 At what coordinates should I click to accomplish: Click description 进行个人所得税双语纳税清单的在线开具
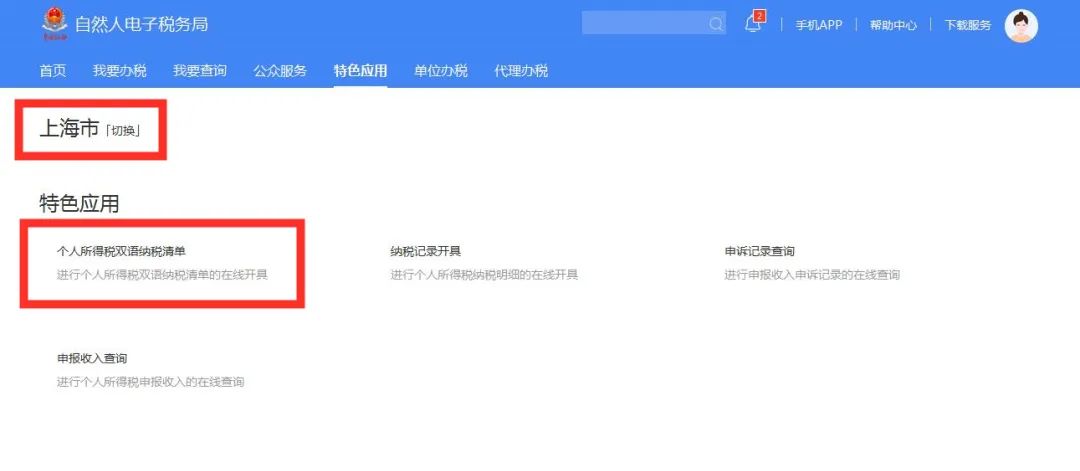click(x=162, y=275)
